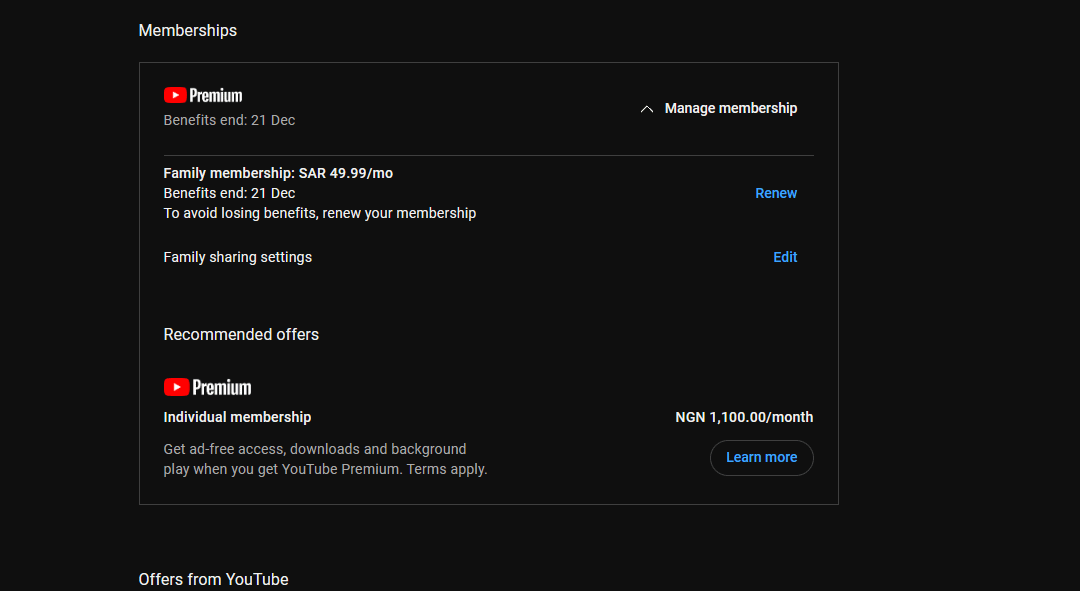Click the Get ad-free access description line

coord(314,449)
